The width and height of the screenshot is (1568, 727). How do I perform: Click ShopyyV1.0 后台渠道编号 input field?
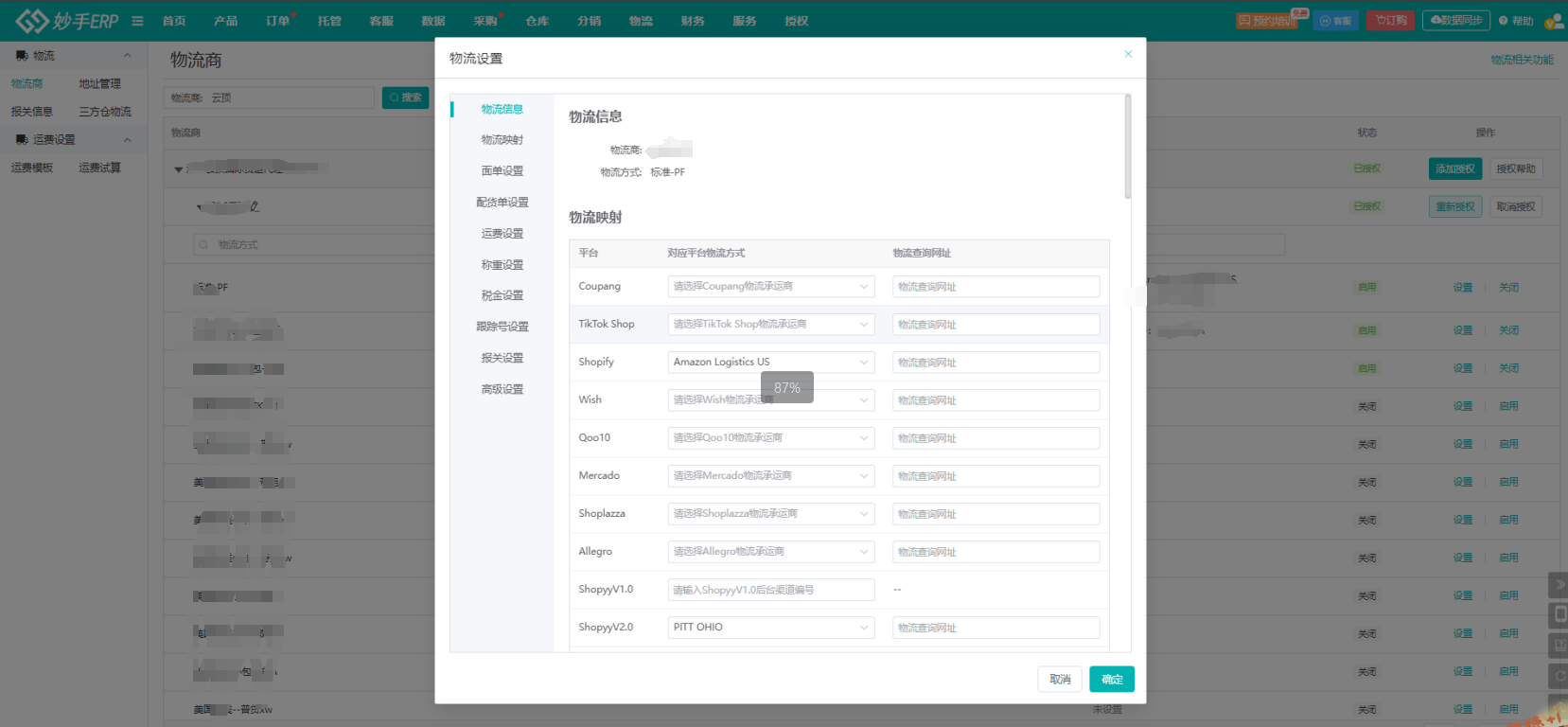pos(771,589)
